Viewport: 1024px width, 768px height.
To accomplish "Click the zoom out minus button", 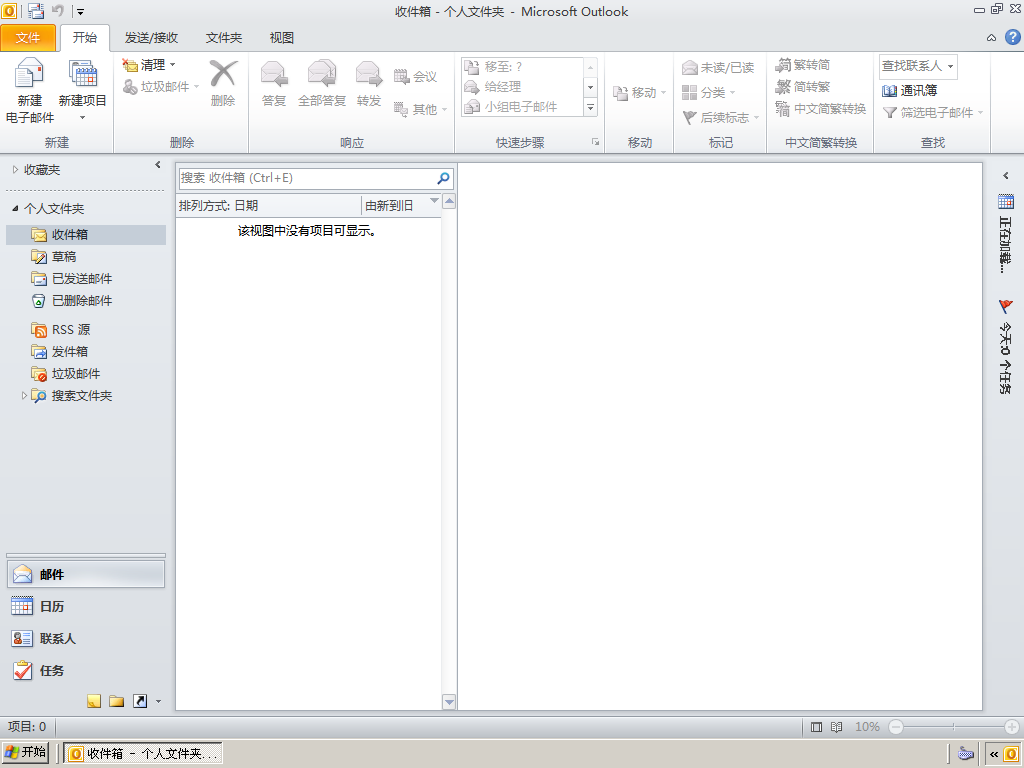I will pos(896,727).
